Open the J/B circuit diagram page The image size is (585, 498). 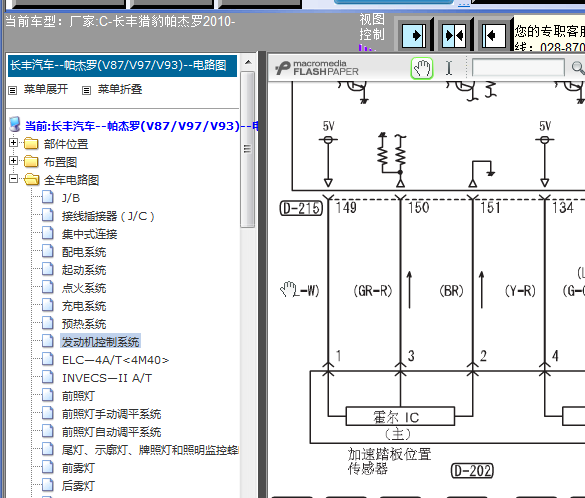pyautogui.click(x=71, y=198)
